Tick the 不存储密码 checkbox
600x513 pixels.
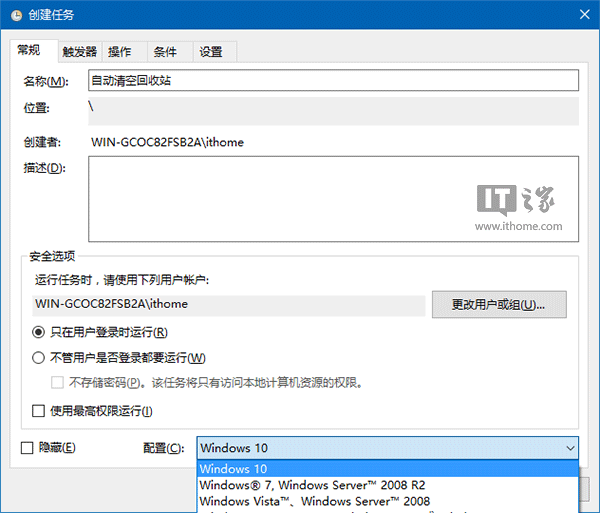coord(58,382)
